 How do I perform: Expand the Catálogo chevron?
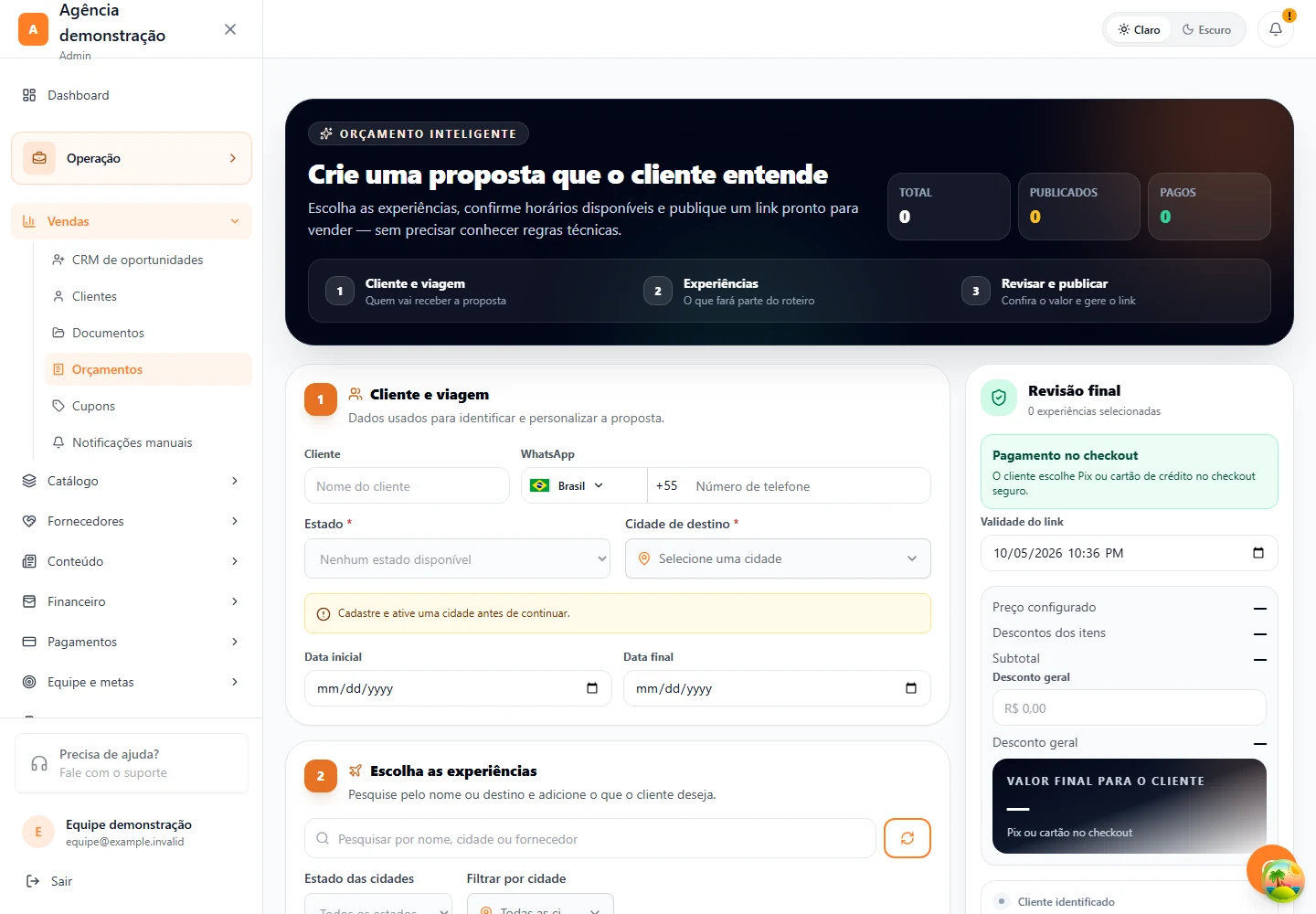point(235,481)
